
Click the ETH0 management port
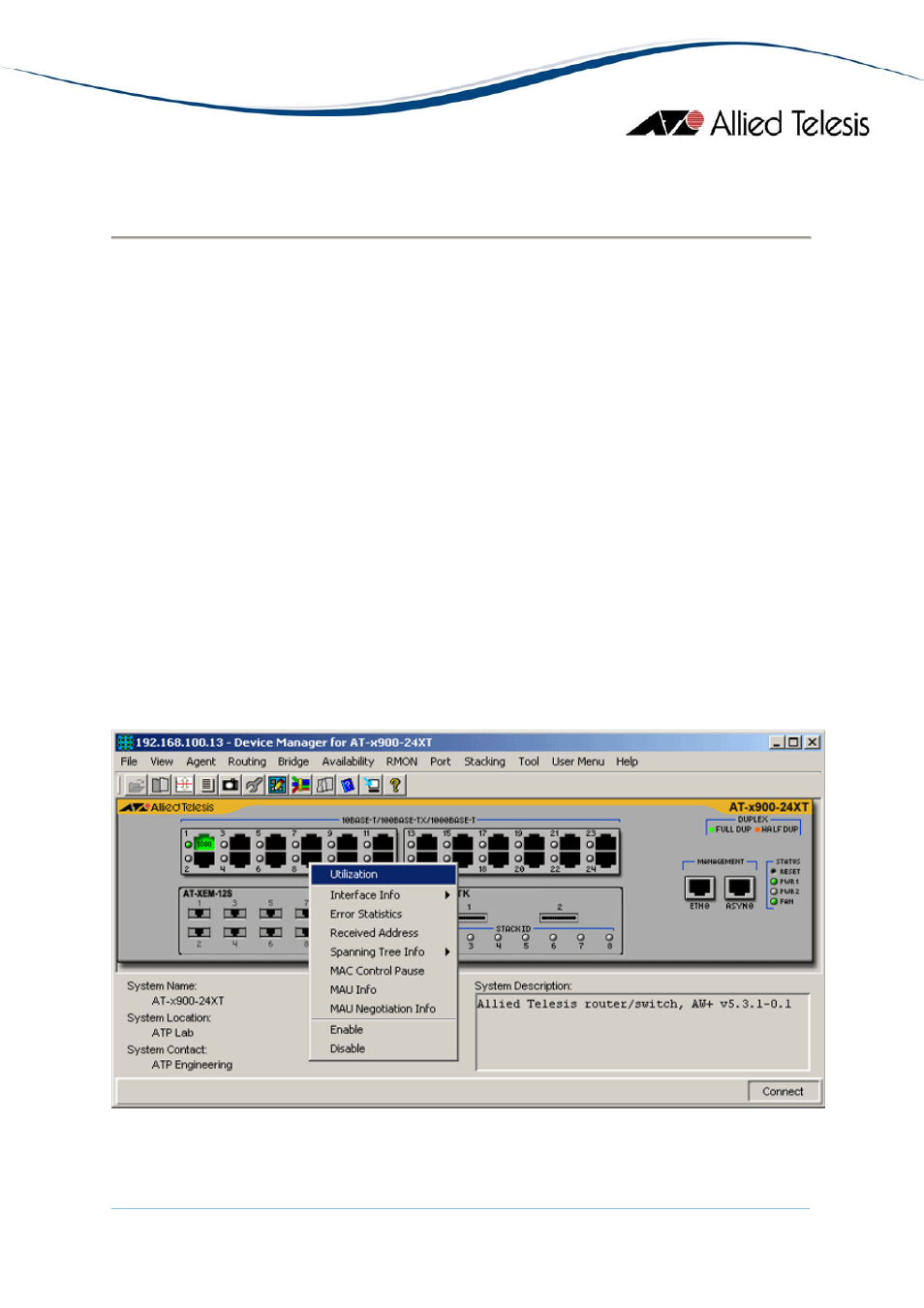click(699, 888)
